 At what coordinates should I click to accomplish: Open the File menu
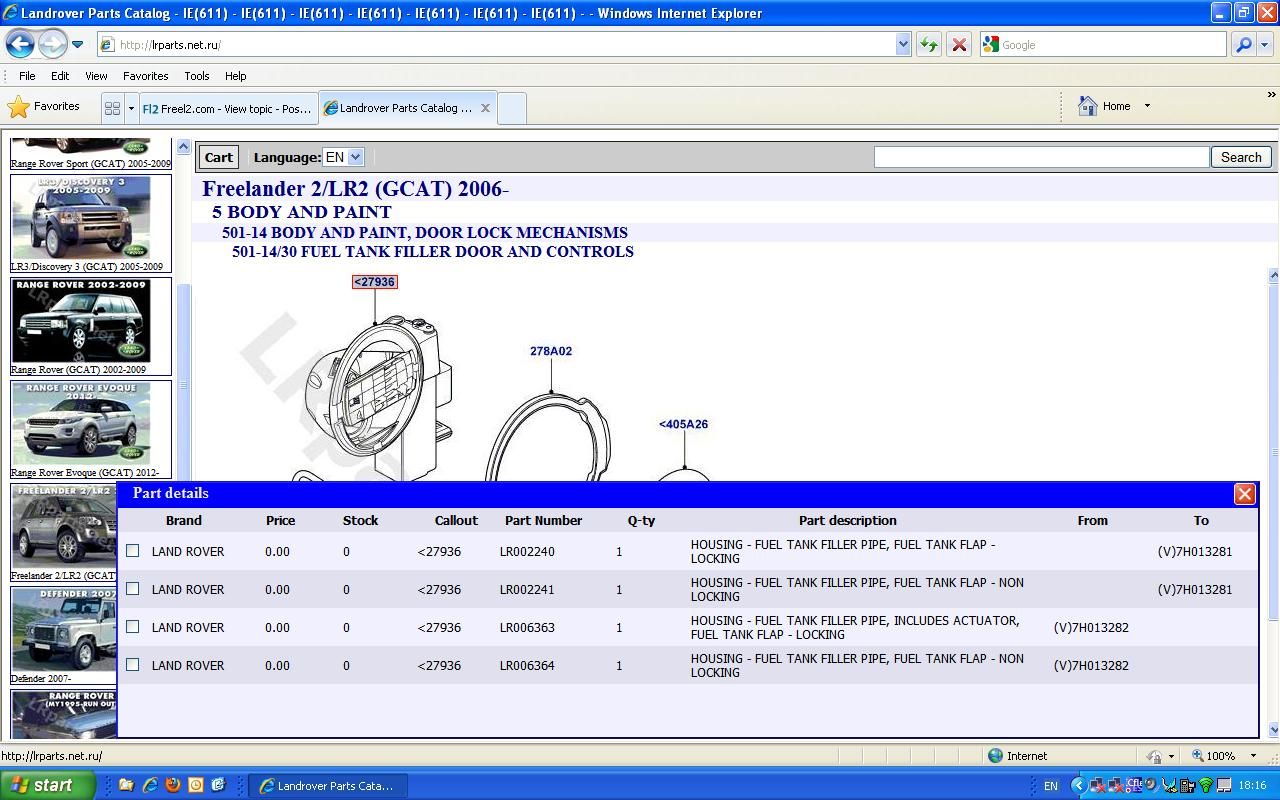tap(27, 76)
